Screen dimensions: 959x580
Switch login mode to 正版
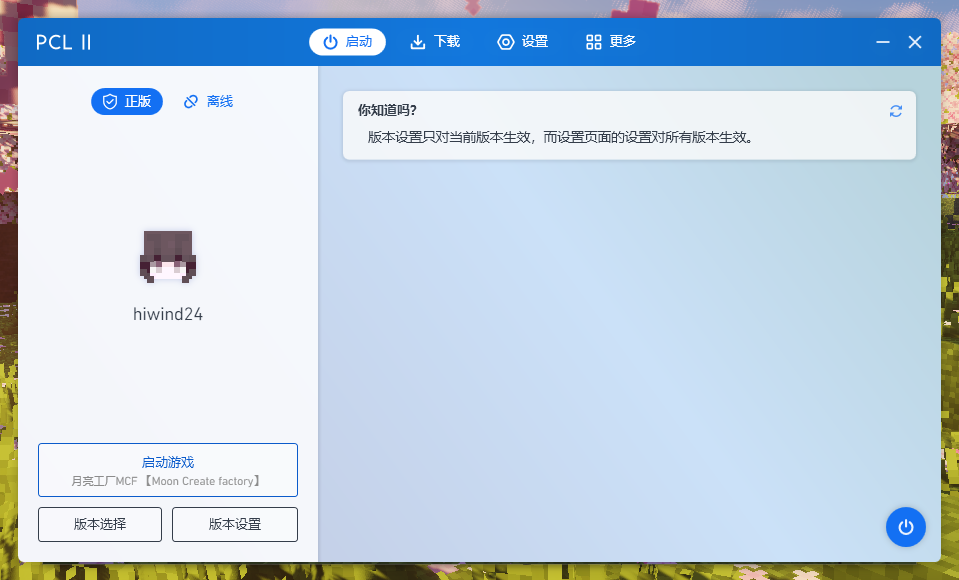(127, 102)
